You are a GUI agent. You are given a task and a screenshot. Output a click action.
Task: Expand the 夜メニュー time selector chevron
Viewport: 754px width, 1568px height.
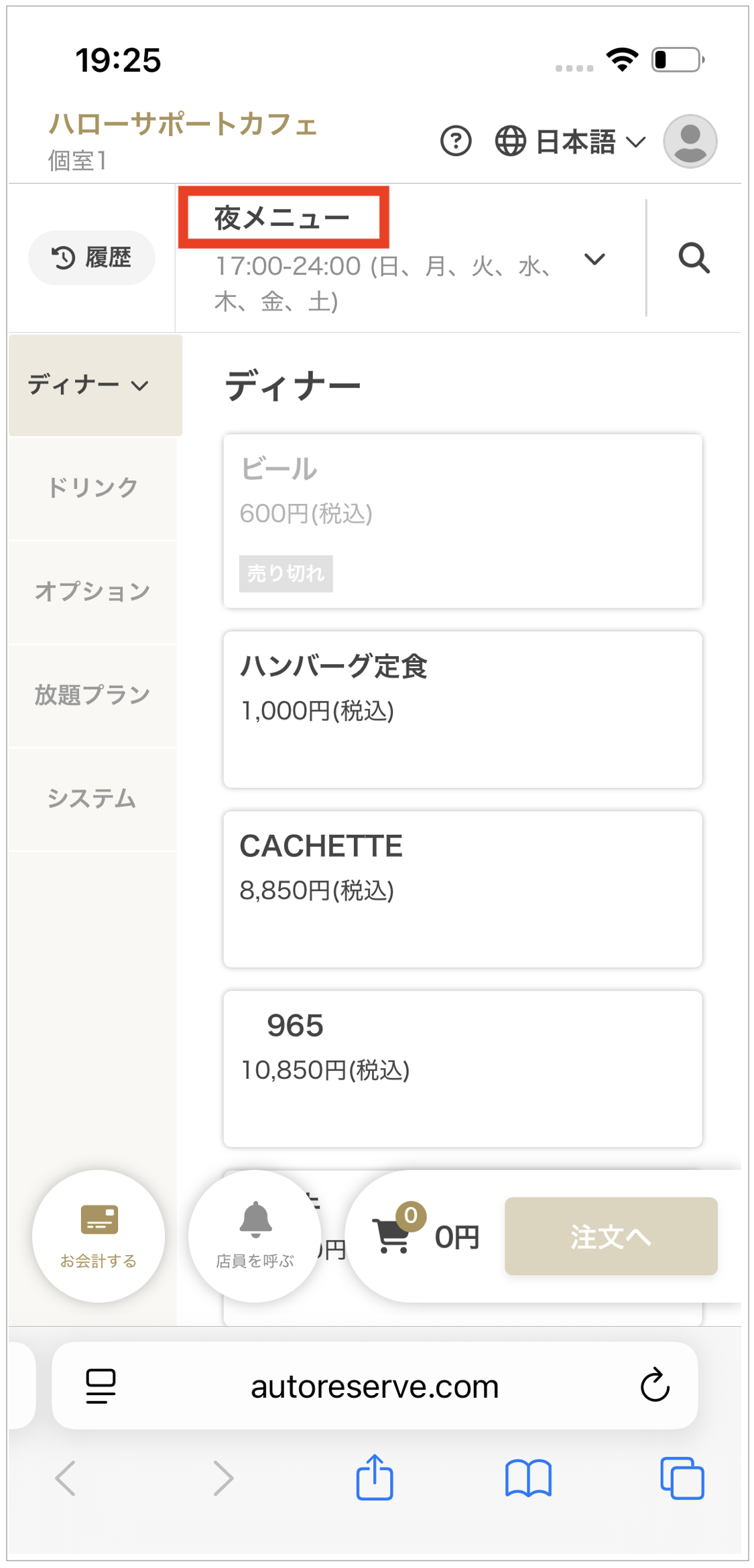pos(594,259)
